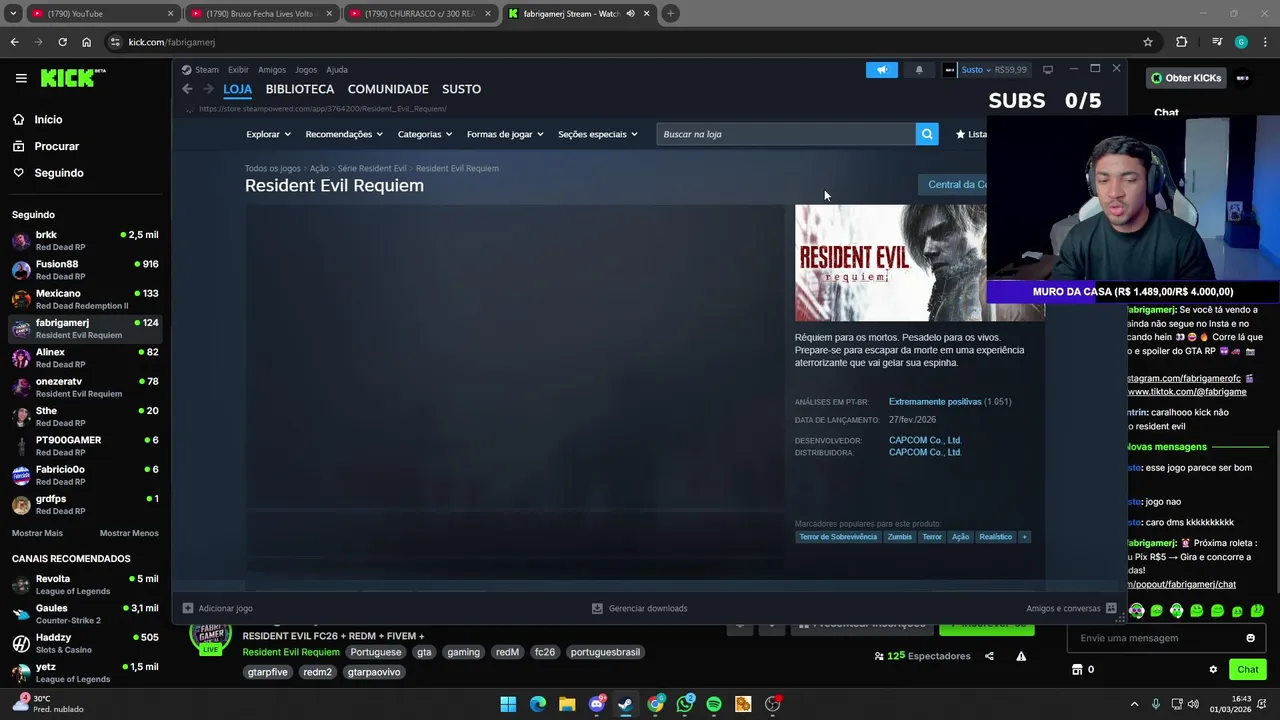Open recommended channel Gaules
This screenshot has height=720, width=1280.
tap(85, 614)
